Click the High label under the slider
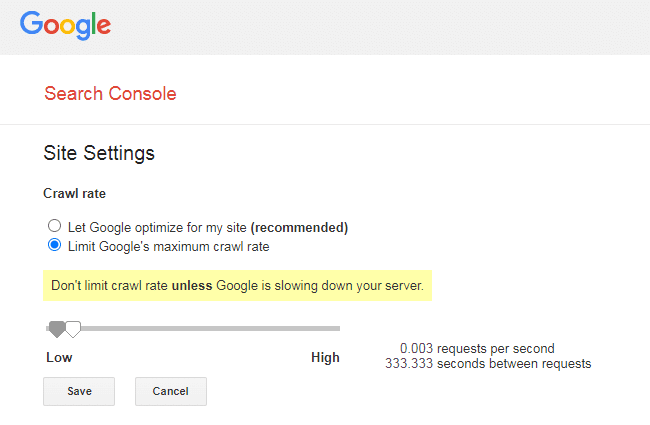Screen dimensions: 650x425 click(325, 357)
